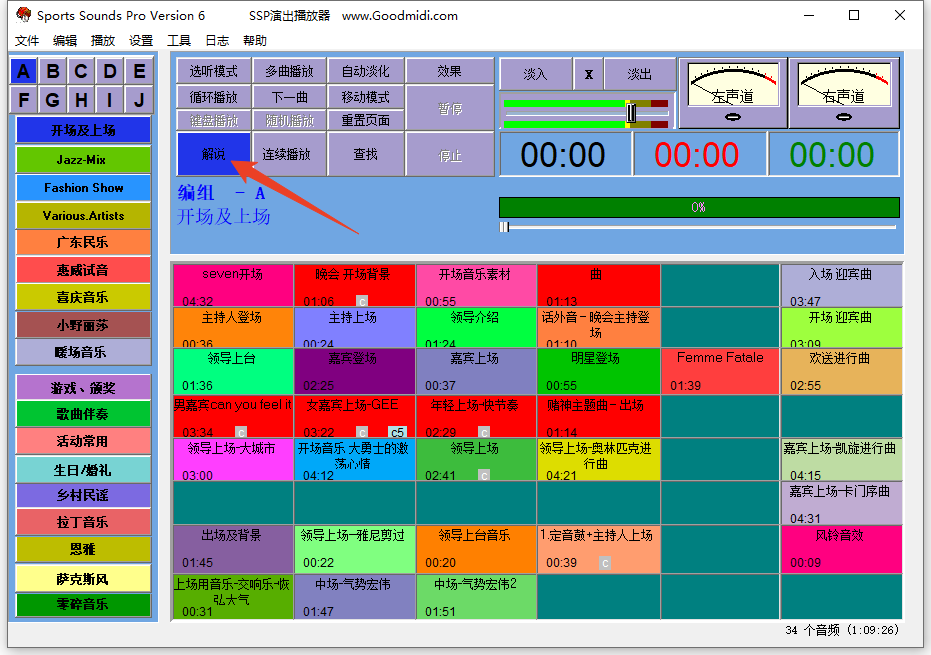Click the right channel VU meter
Viewport: 931px width, 655px height.
click(843, 93)
